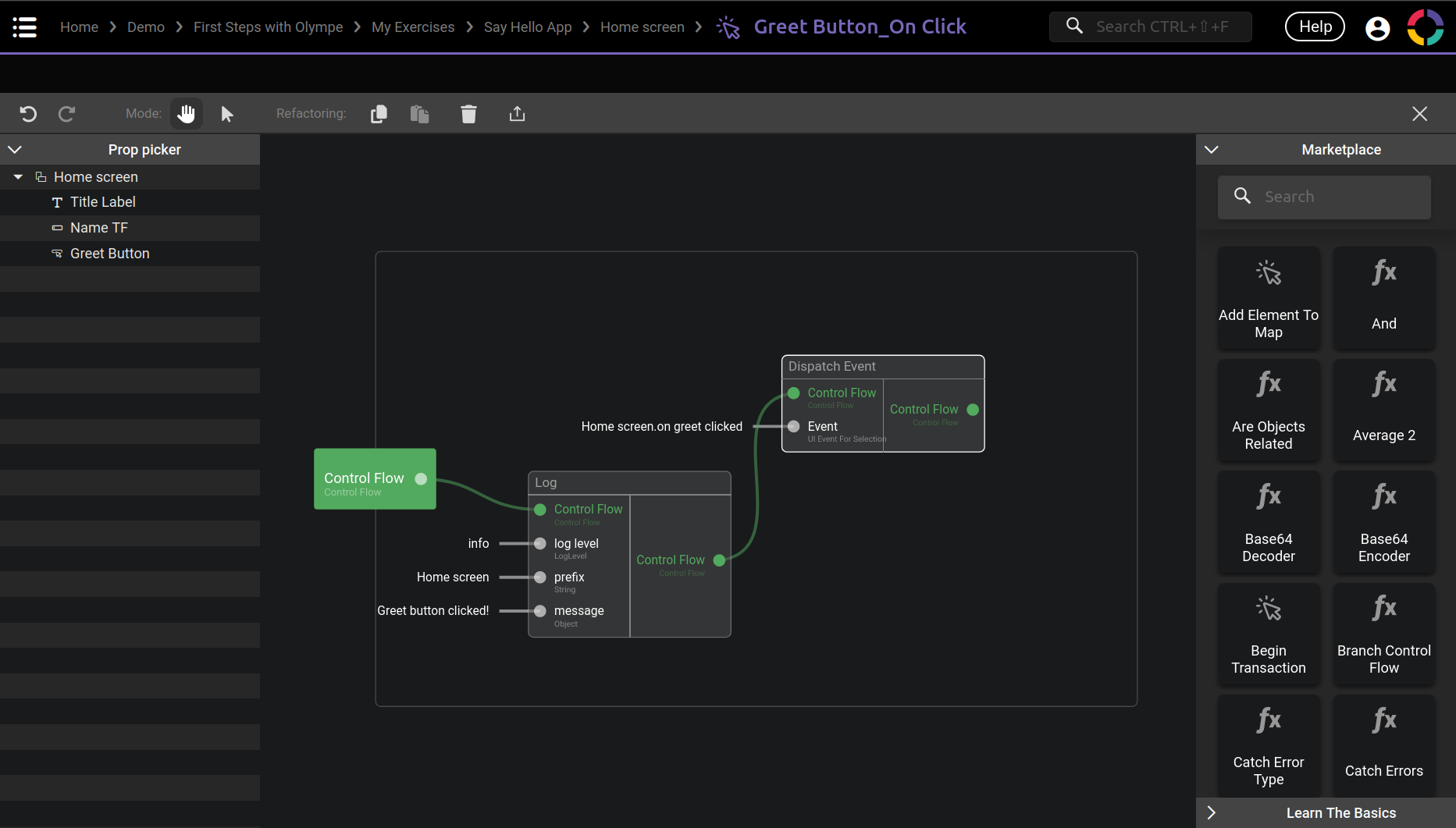Select the Branch Control Flow brick
Image resolution: width=1456 pixels, height=828 pixels.
pyautogui.click(x=1383, y=635)
